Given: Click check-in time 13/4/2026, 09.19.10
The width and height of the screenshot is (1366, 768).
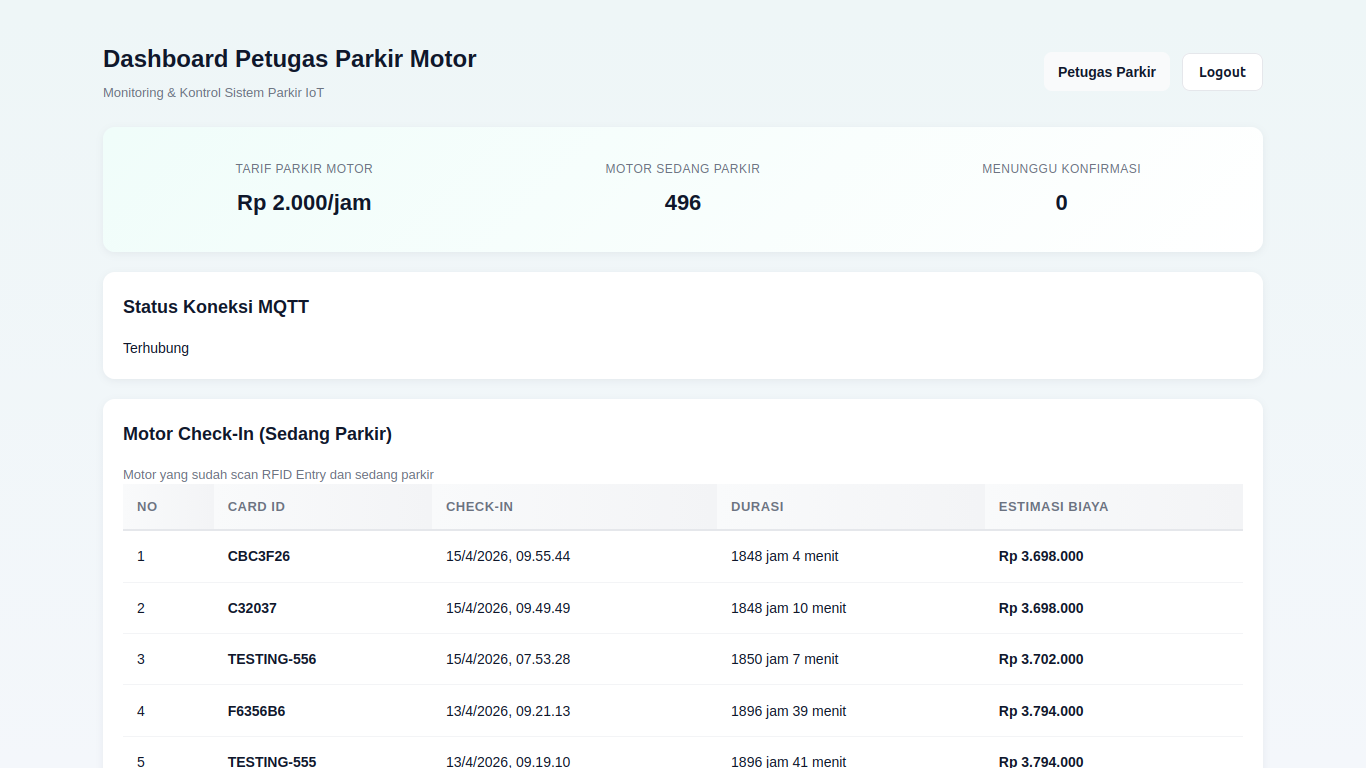Looking at the screenshot, I should pyautogui.click(x=508, y=761).
